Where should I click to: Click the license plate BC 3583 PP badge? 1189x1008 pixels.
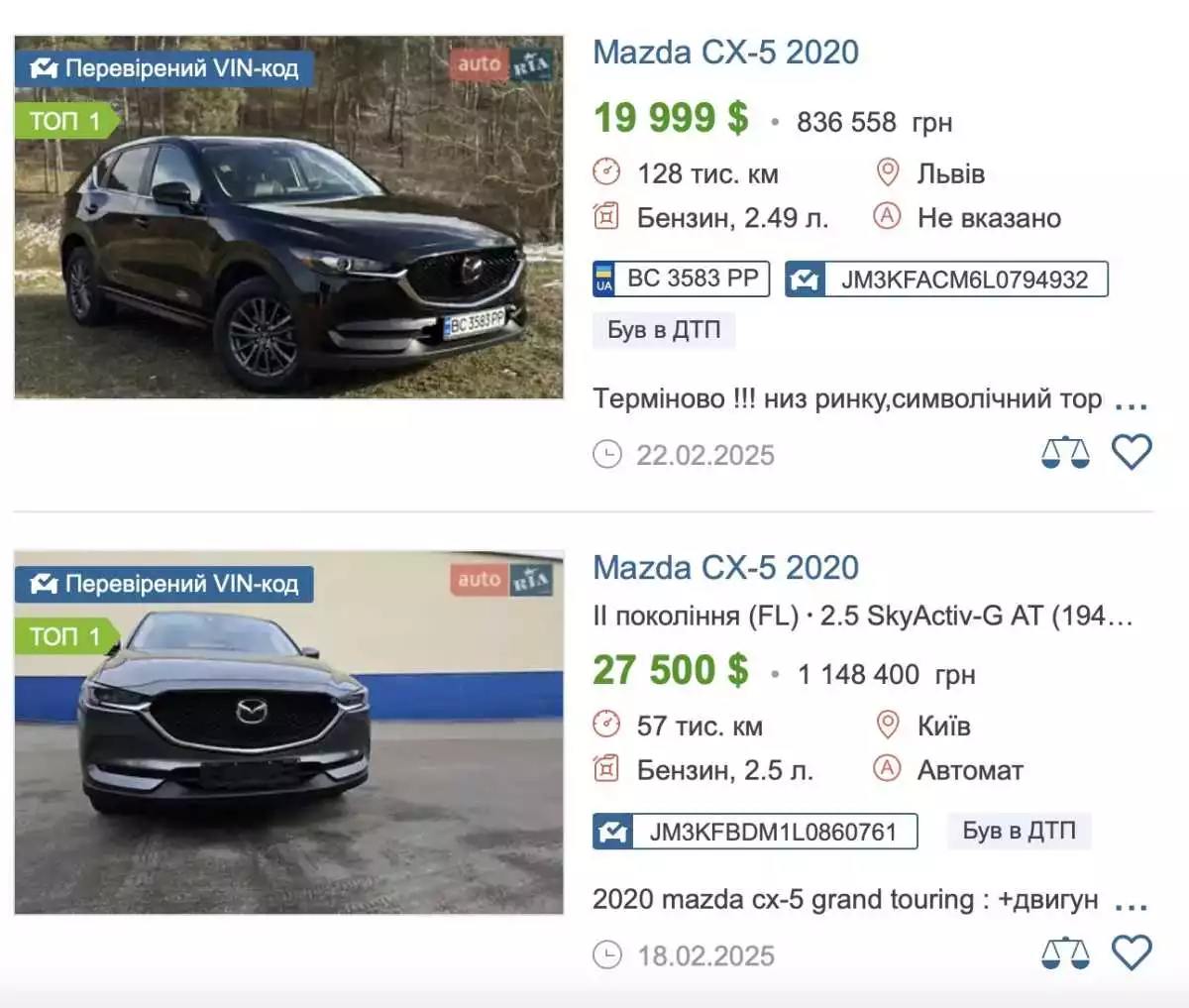coord(681,279)
